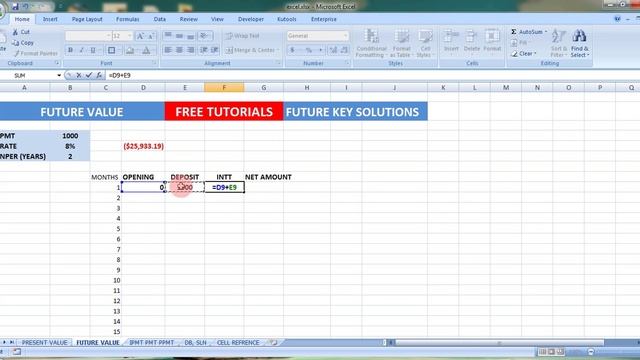Select the IPMT PMT PPMT sheet tab
The width and height of the screenshot is (640, 360).
tap(151, 342)
